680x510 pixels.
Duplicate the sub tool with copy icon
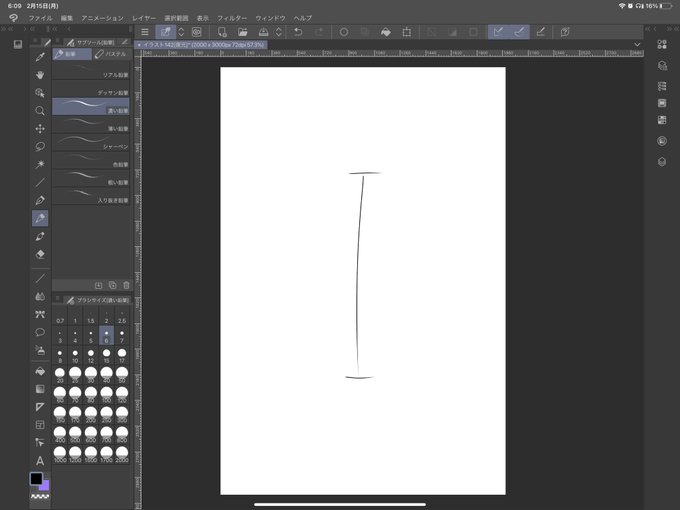pyautogui.click(x=112, y=285)
